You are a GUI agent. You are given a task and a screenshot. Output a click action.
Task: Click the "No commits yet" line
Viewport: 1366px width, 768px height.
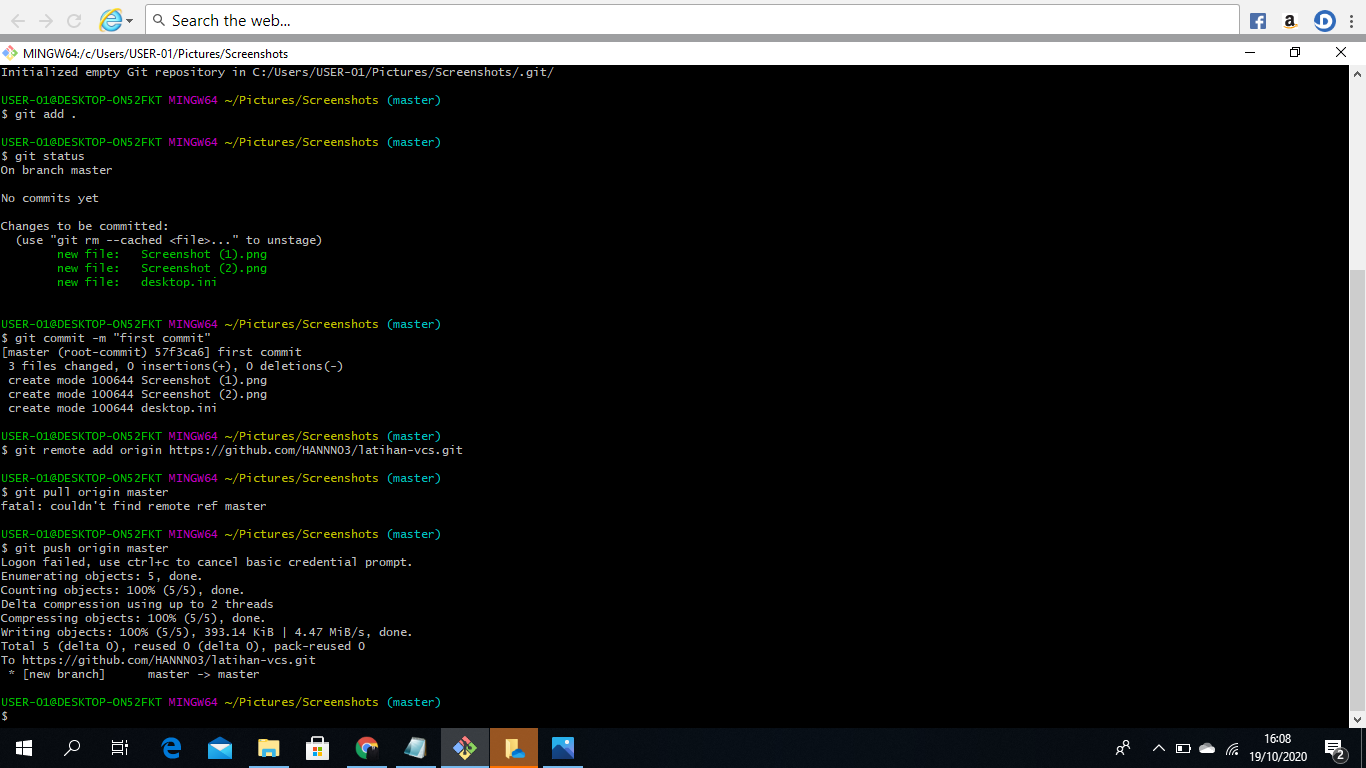coord(50,198)
